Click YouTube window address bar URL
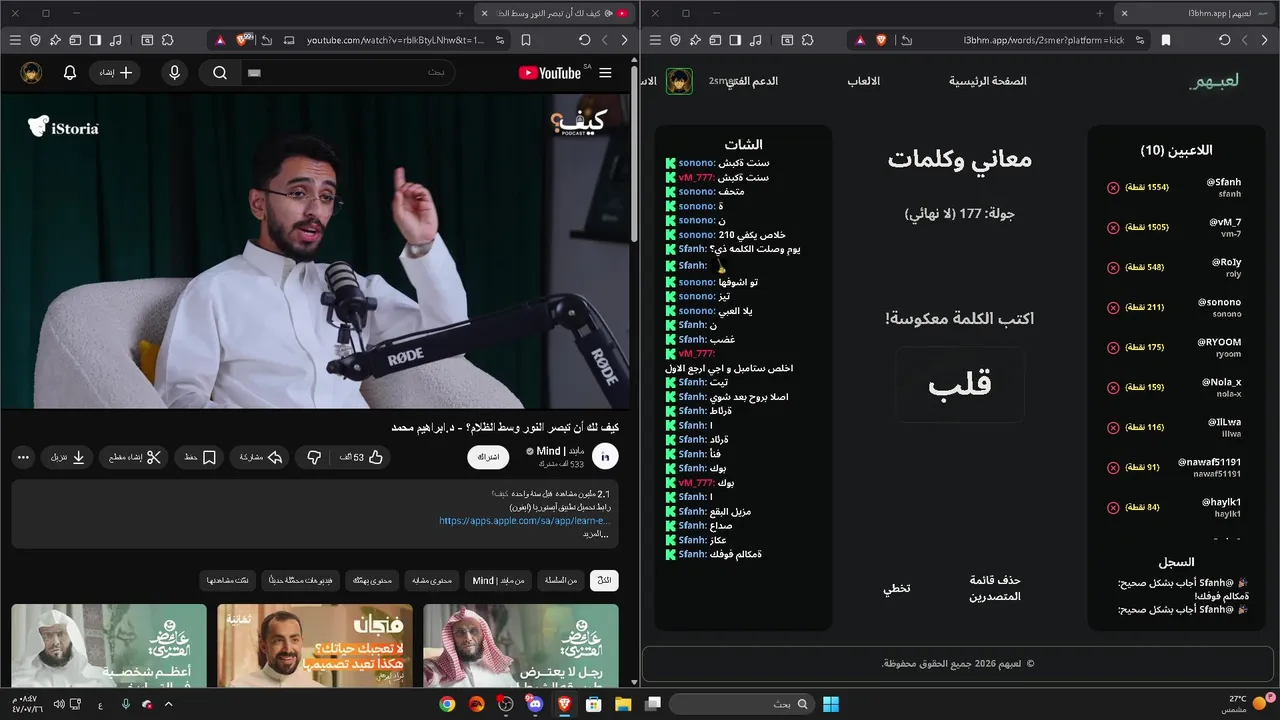This screenshot has height=720, width=1280. tap(396, 40)
